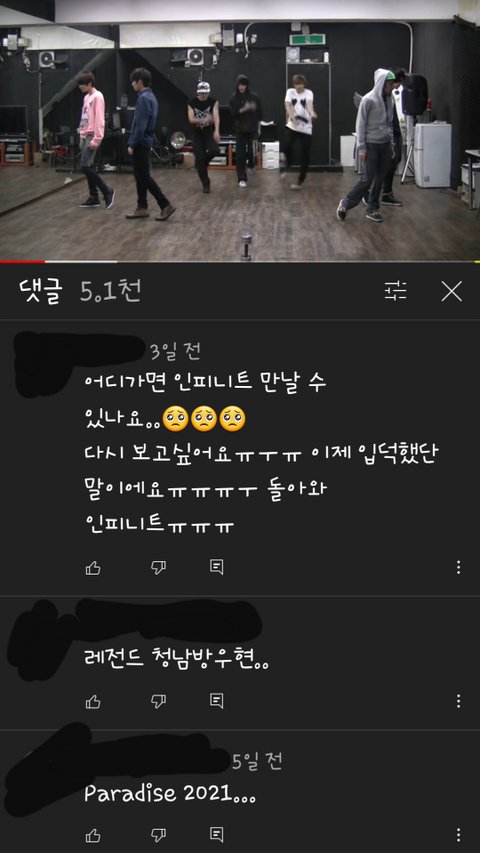Open more options for Paradise 2021 comment
This screenshot has height=853, width=480.
point(458,835)
